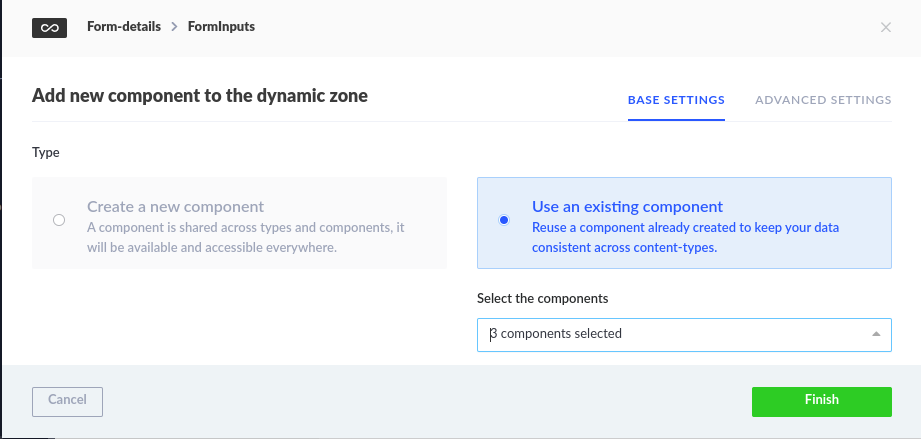Click the "A component is shared across types" description
921x439 pixels.
click(x=246, y=237)
